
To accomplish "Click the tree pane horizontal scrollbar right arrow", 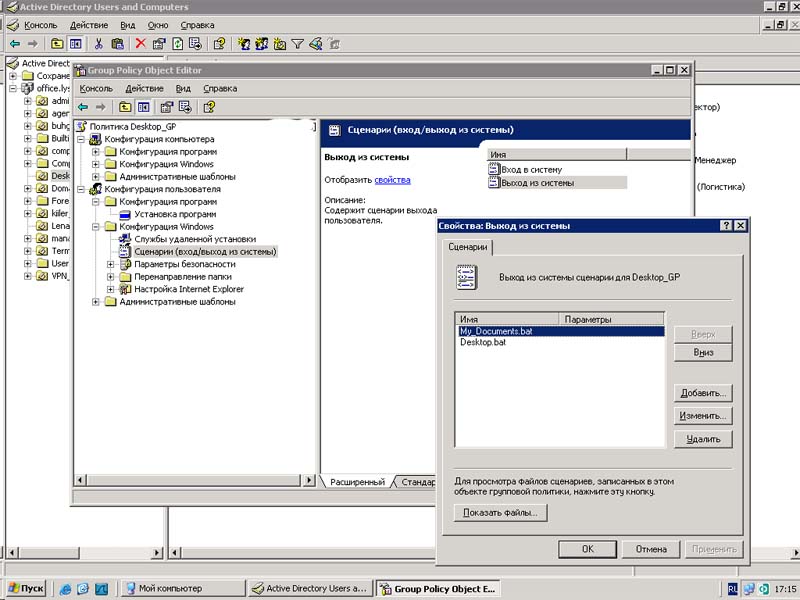I will (x=309, y=480).
